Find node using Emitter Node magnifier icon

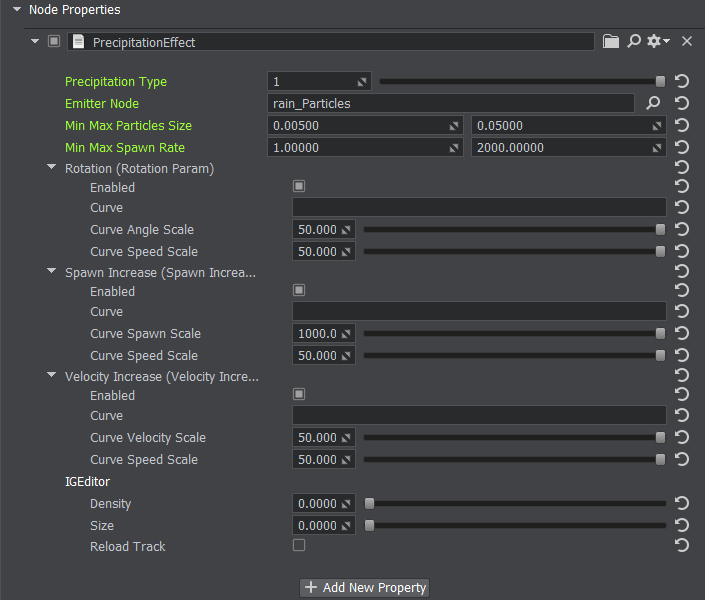pos(653,103)
